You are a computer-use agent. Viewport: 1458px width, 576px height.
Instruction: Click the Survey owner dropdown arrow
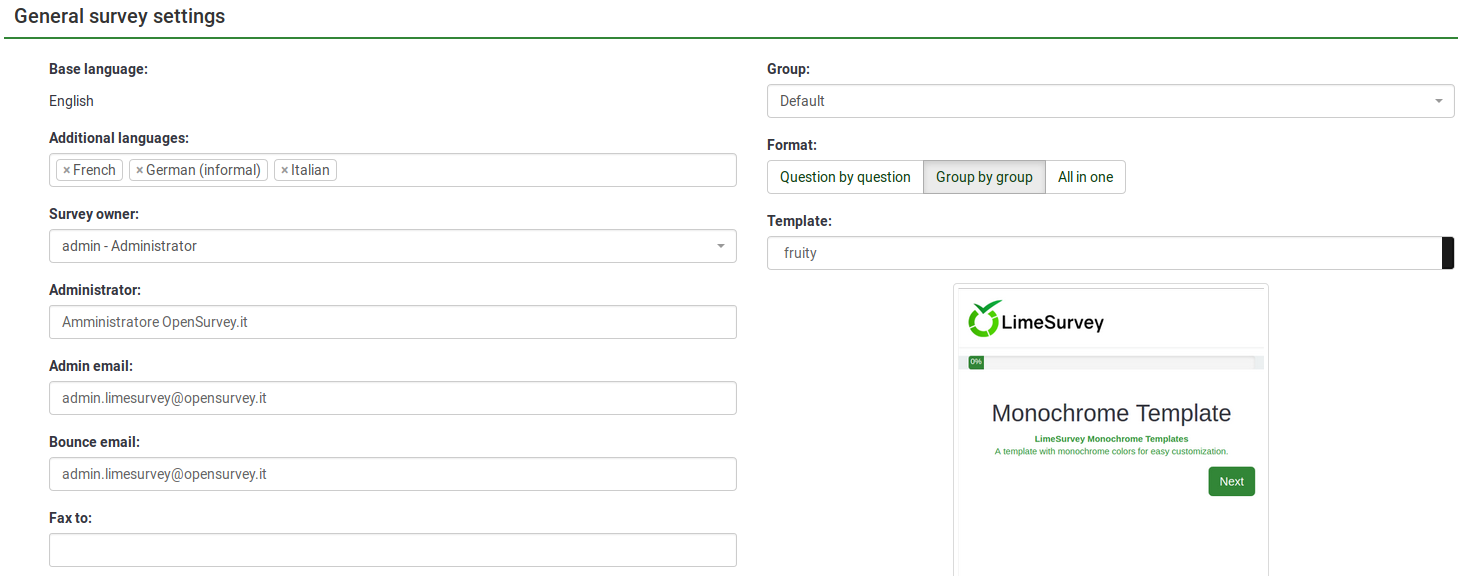[720, 246]
